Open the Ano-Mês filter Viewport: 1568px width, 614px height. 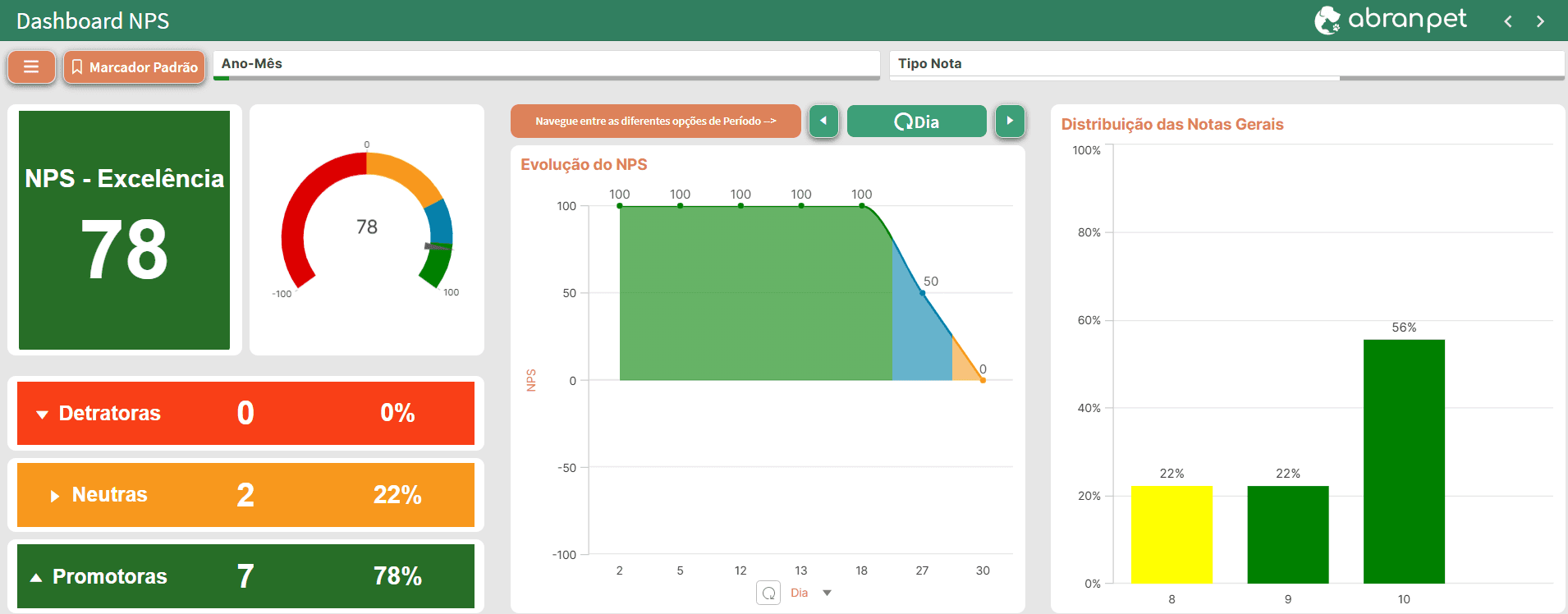546,64
